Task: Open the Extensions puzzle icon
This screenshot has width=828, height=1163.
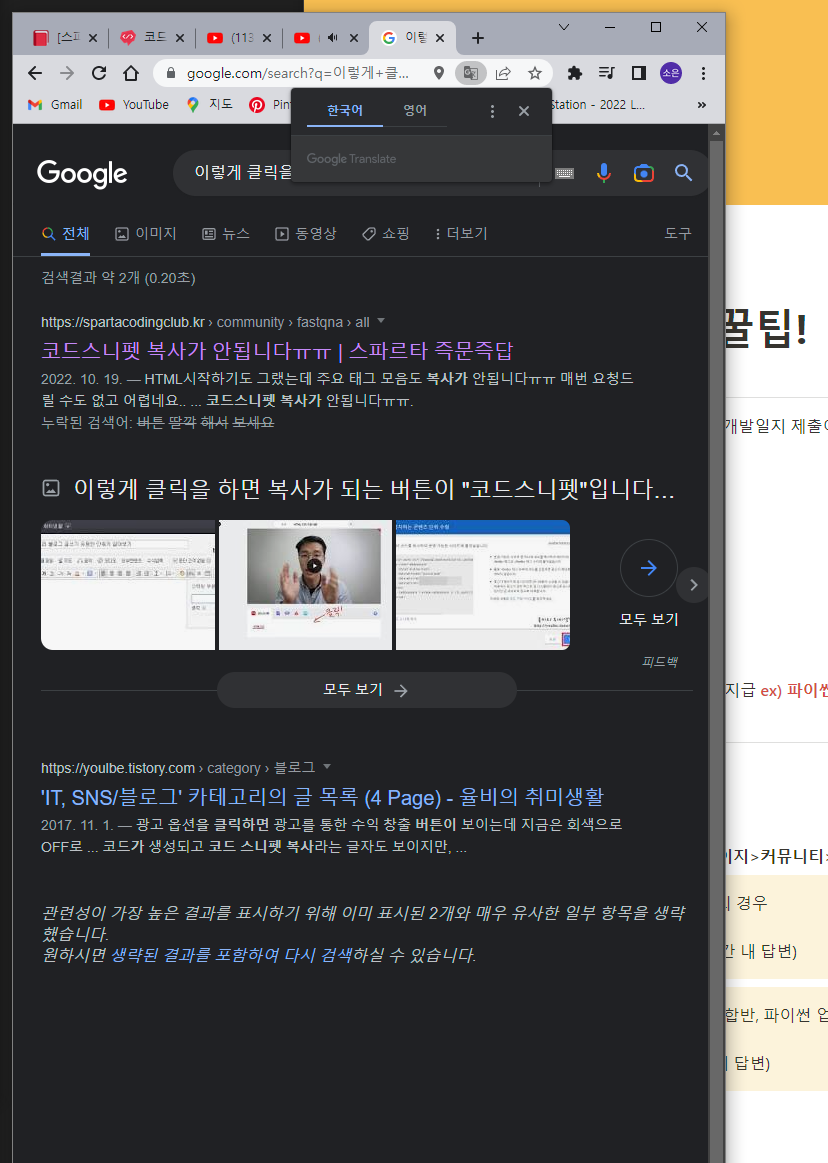Action: (574, 73)
